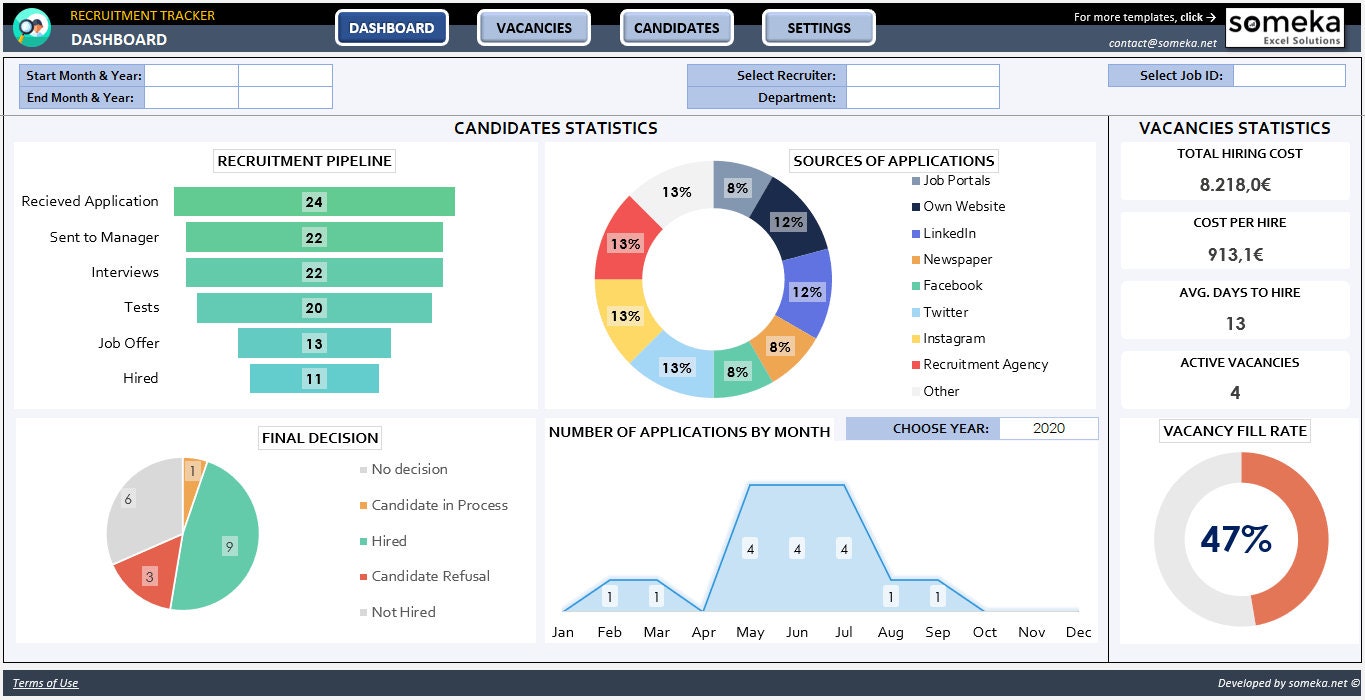This screenshot has height=700, width=1365.
Task: Click the Start Month input cell
Action: click(x=192, y=76)
